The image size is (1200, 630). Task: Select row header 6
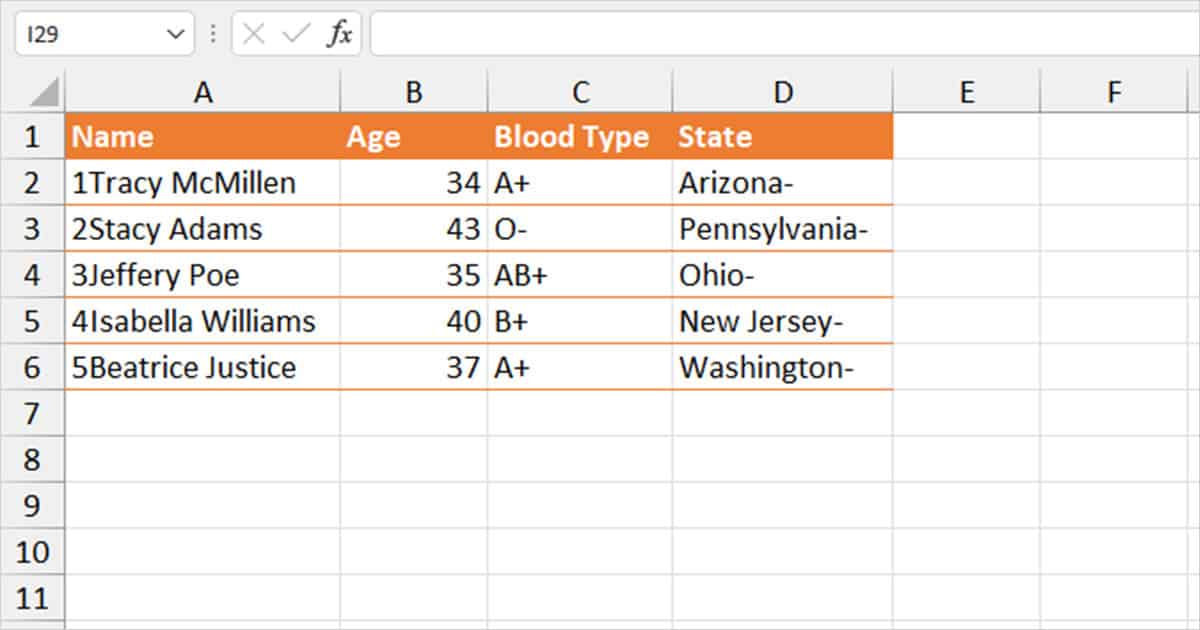(33, 367)
